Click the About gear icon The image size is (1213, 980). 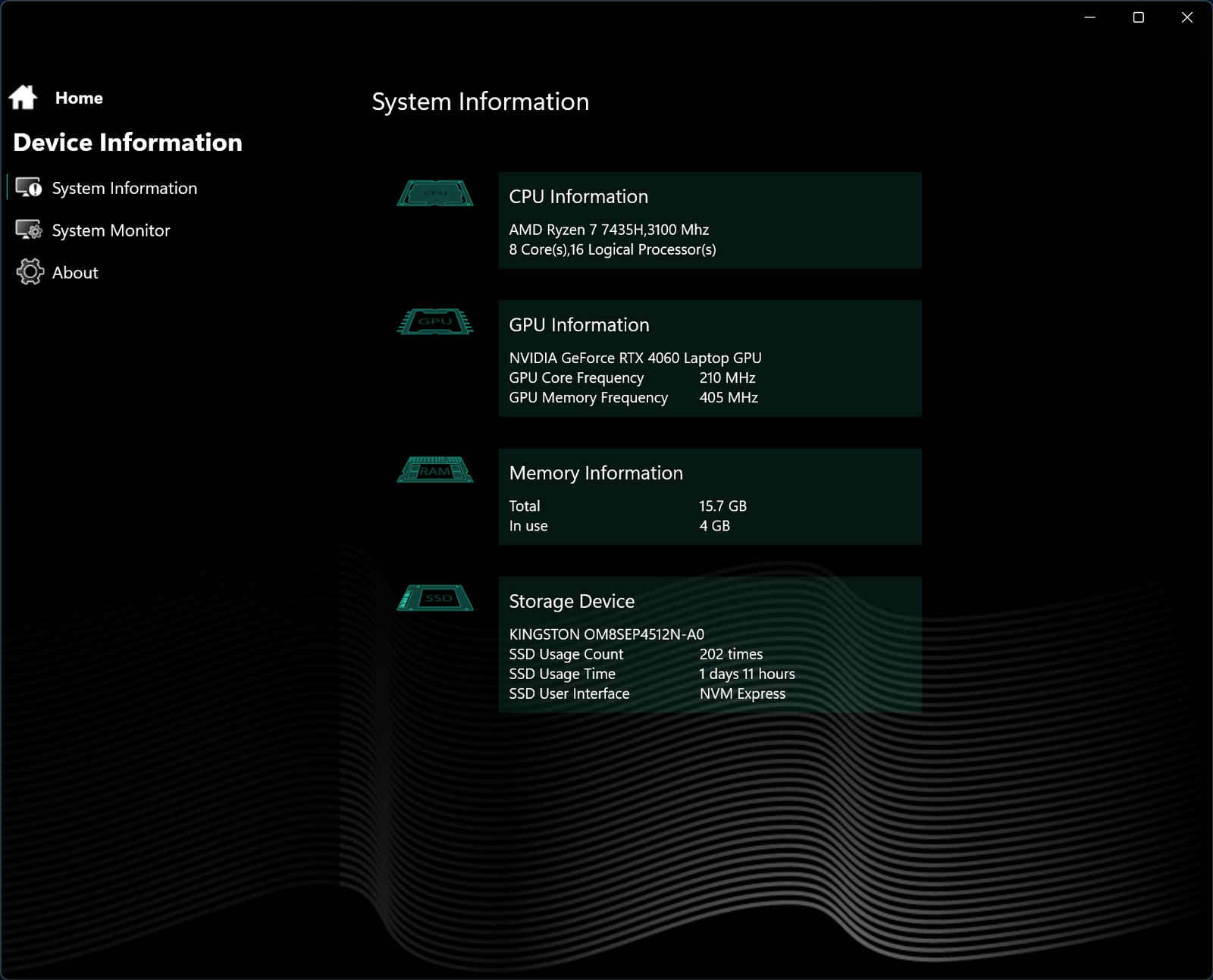30,272
